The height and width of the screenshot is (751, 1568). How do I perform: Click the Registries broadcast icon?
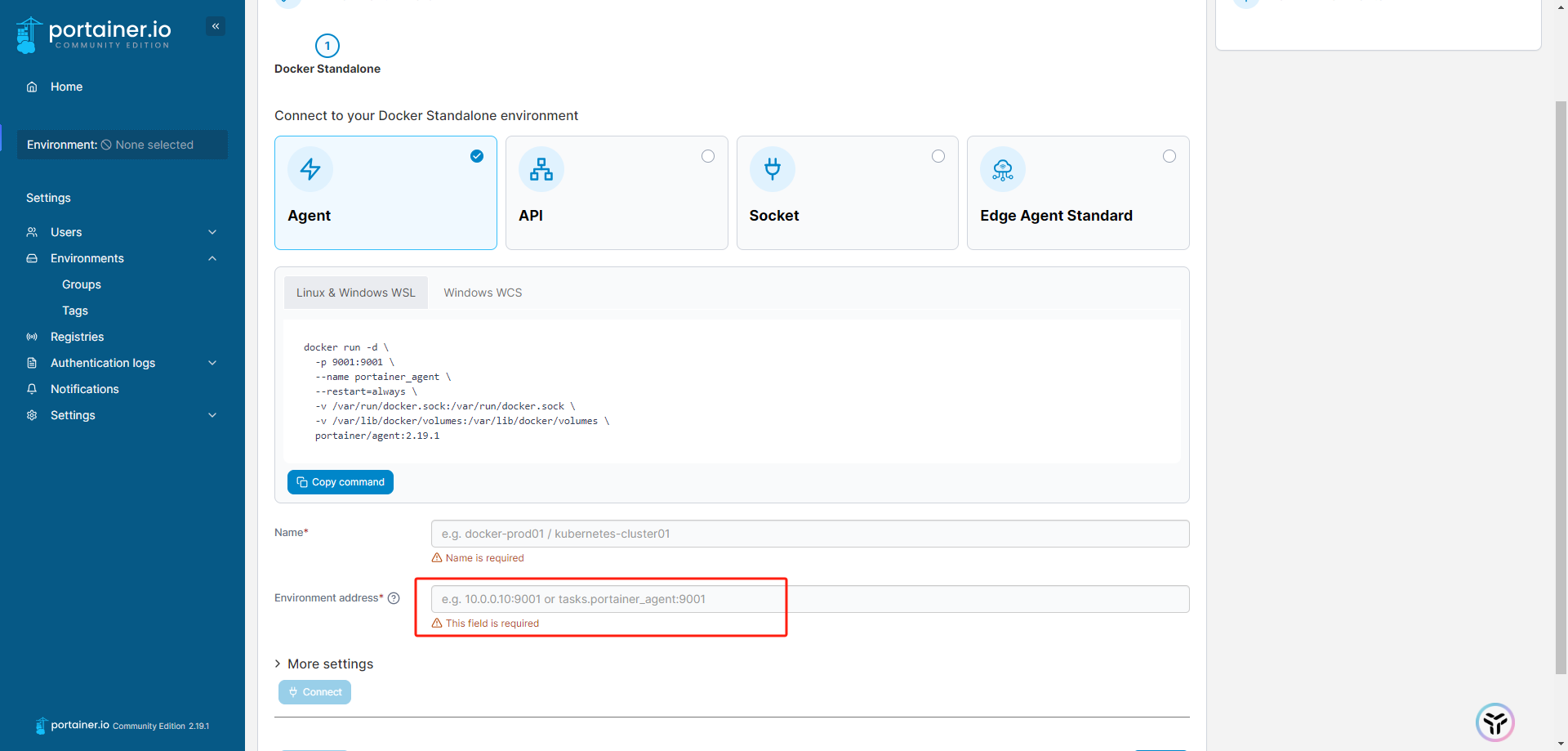coord(32,337)
